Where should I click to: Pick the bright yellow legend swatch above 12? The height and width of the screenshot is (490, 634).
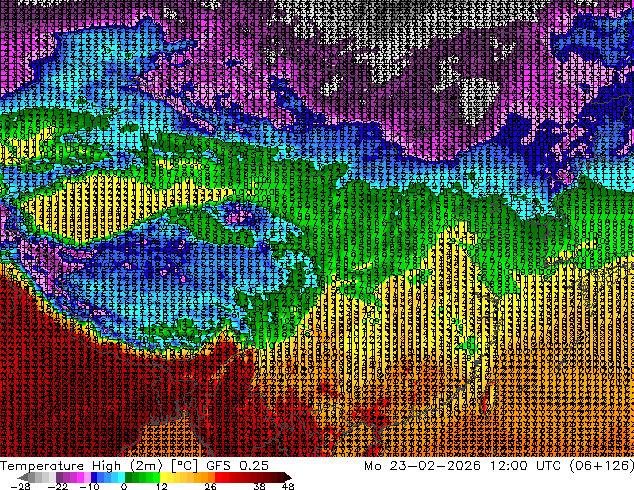[x=163, y=477]
